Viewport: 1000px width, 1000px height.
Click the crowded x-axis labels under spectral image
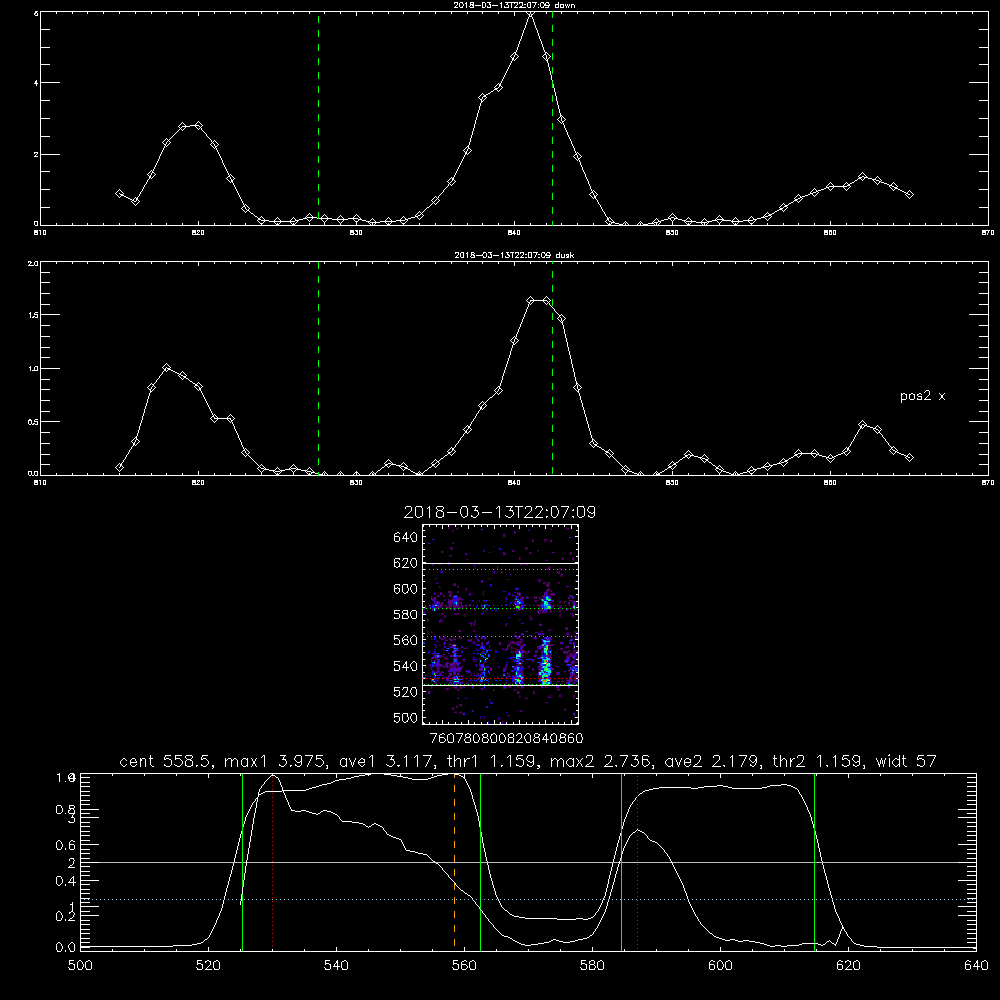[x=506, y=739]
